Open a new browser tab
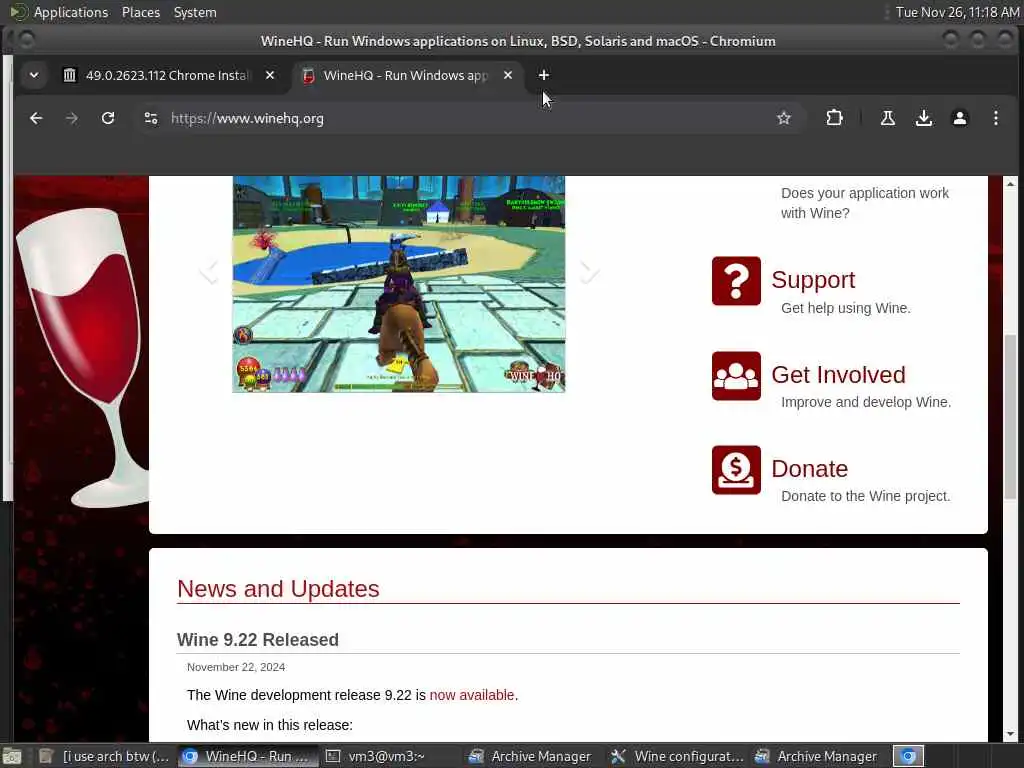This screenshot has width=1024, height=768. (543, 75)
